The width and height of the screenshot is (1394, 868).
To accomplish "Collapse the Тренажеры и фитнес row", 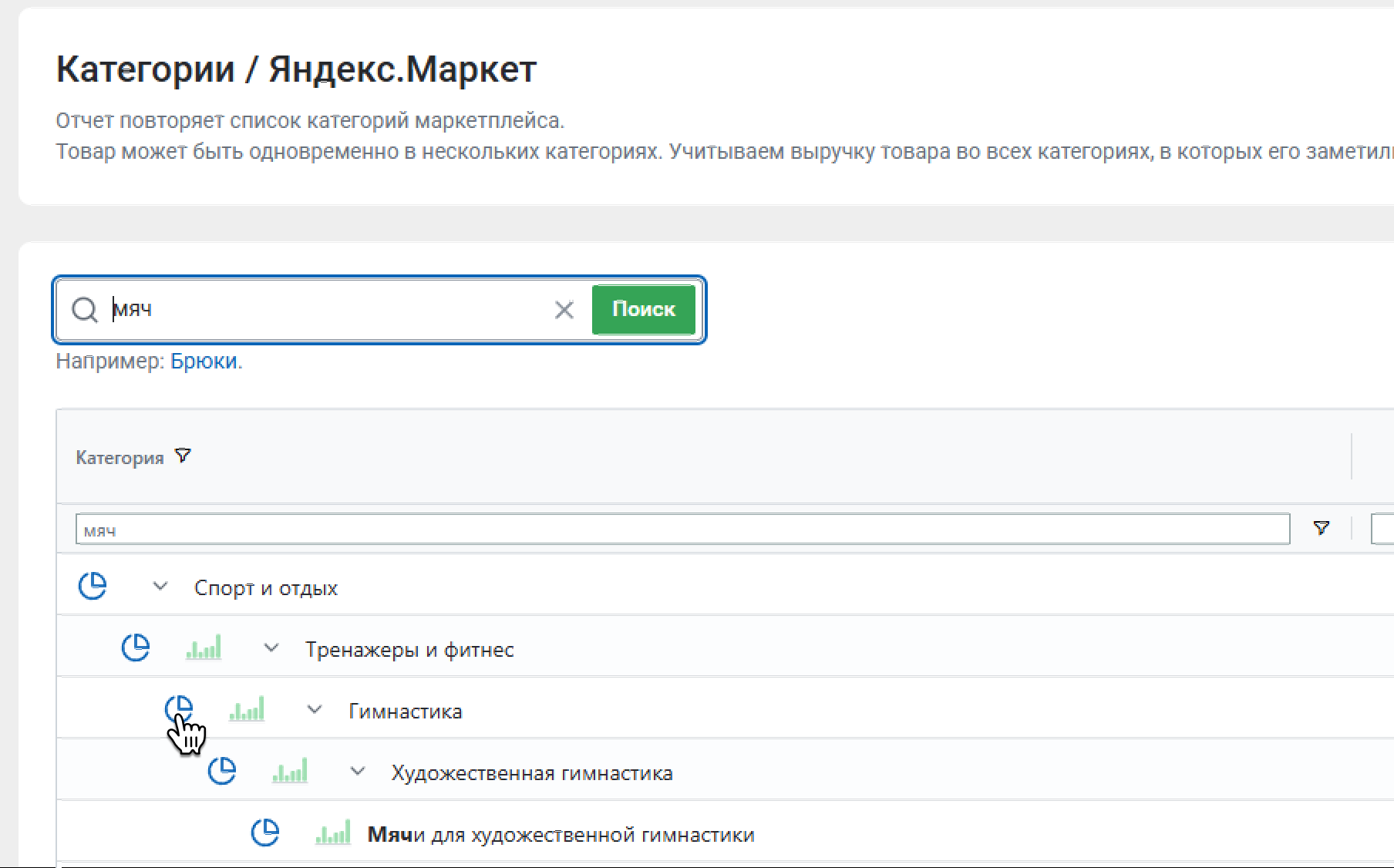I will pyautogui.click(x=271, y=648).
